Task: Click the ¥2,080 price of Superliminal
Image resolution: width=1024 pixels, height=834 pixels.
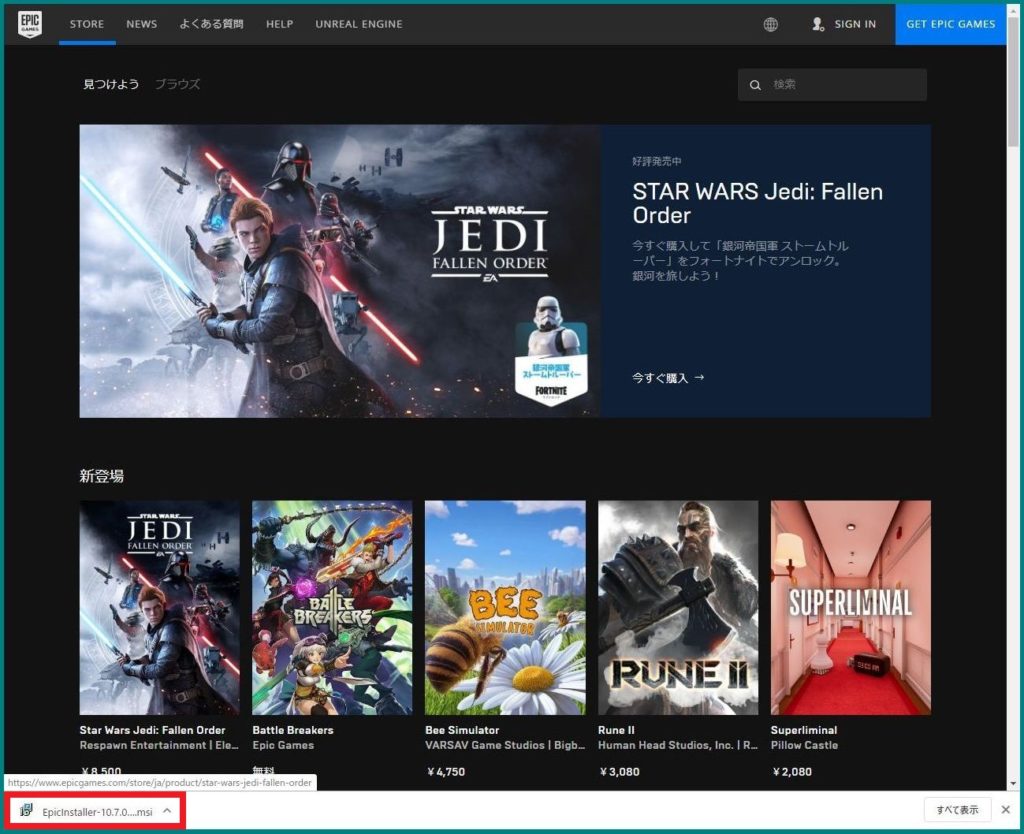Action: (x=792, y=772)
